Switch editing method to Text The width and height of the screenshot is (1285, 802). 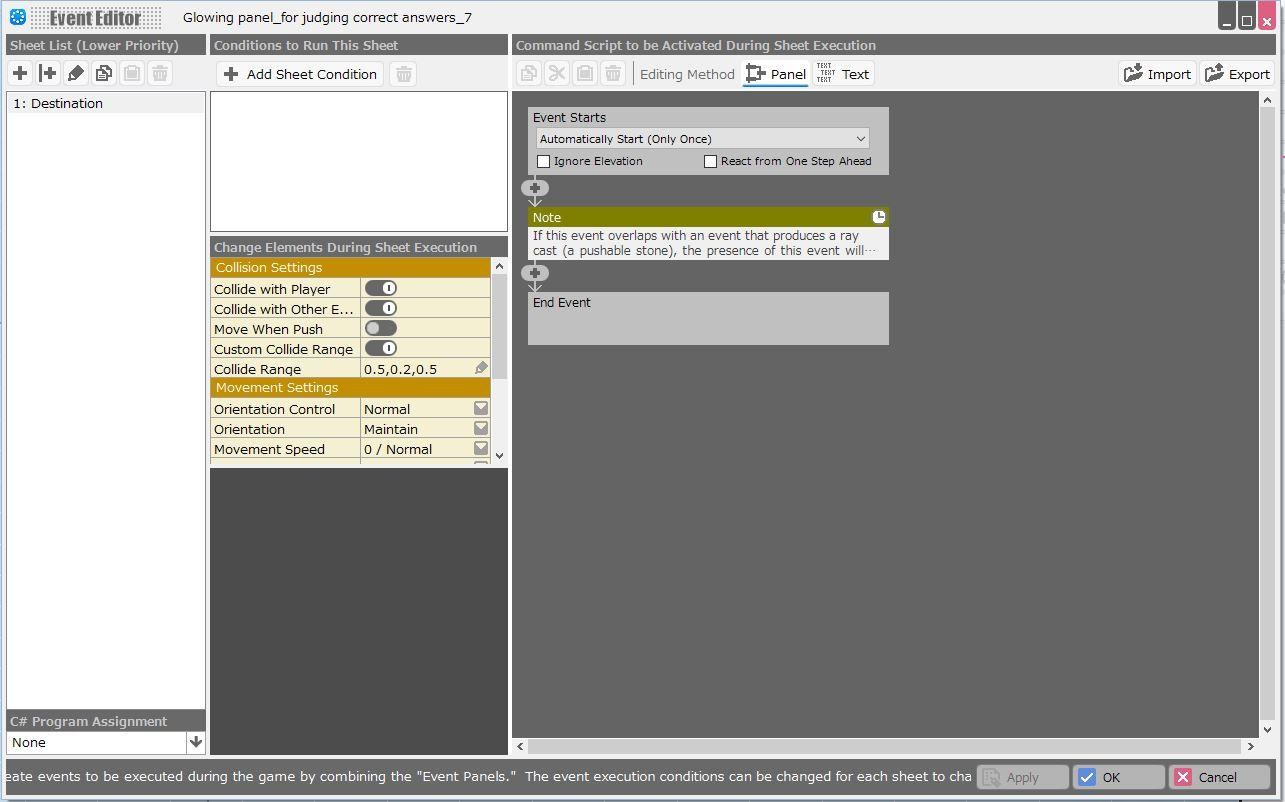tap(843, 74)
